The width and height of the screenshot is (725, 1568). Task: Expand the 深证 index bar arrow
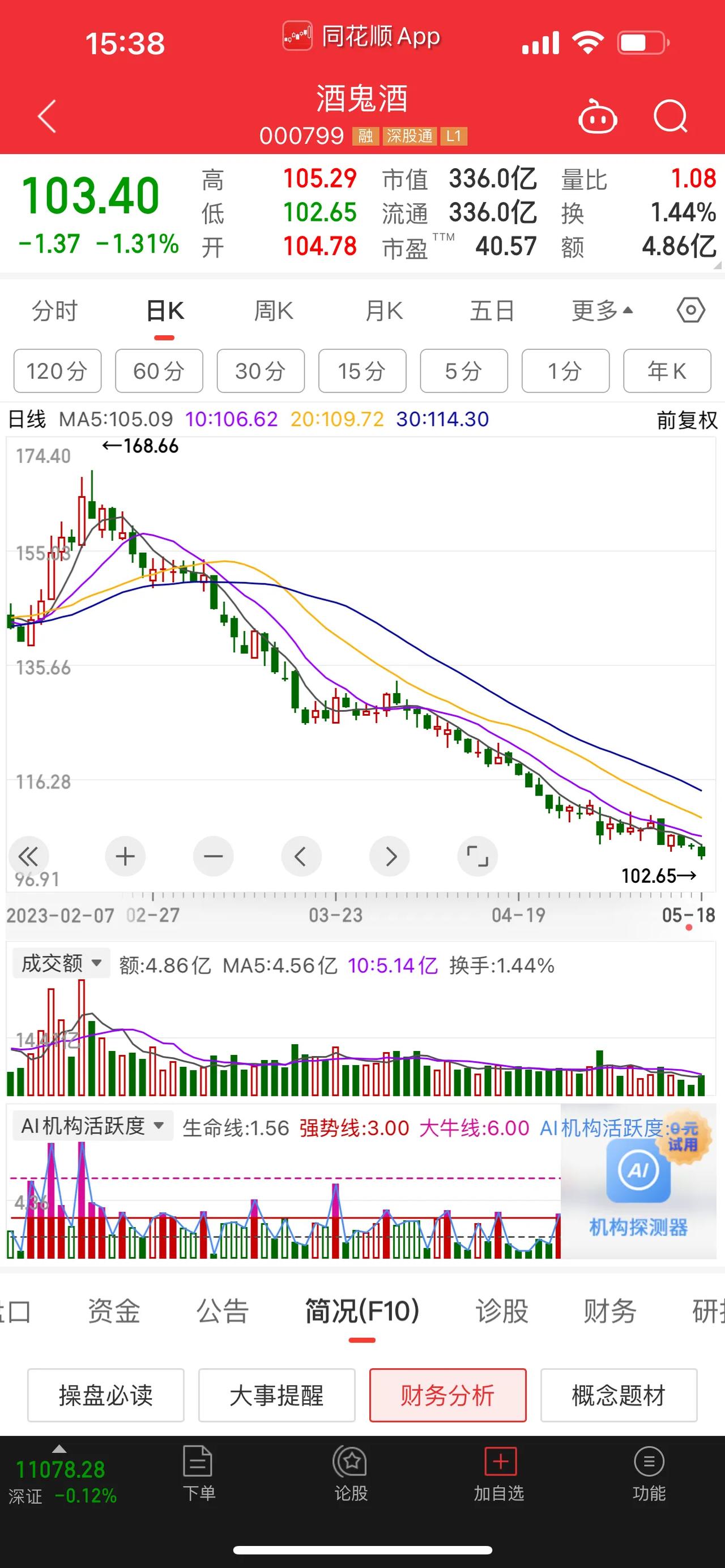click(59, 1449)
